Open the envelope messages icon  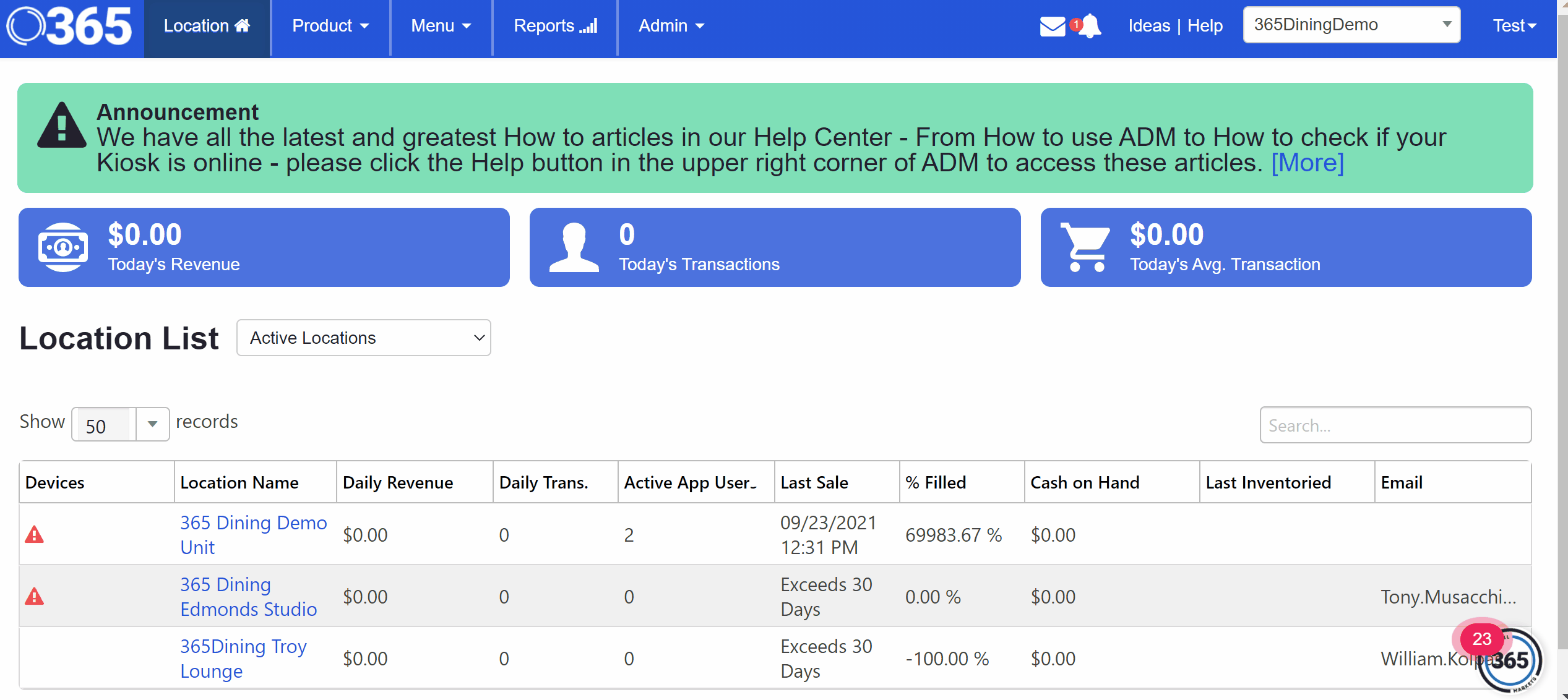[x=1052, y=27]
